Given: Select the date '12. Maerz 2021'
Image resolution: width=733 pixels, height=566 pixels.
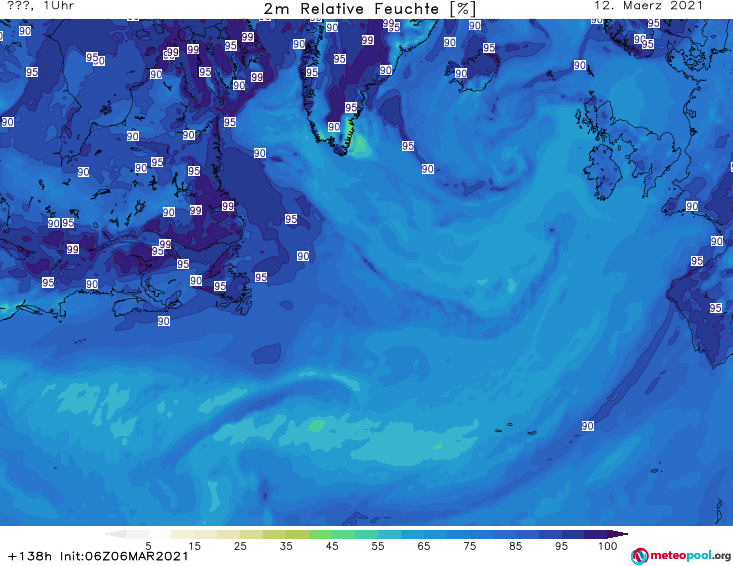Looking at the screenshot, I should coord(648,6).
